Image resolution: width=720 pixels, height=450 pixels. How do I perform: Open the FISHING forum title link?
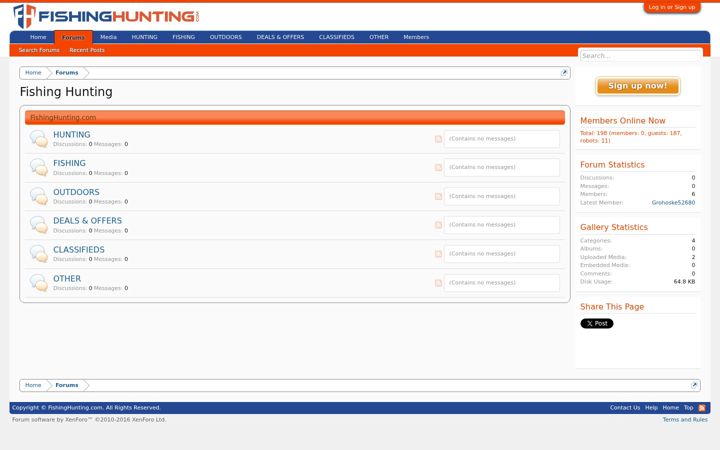point(69,163)
